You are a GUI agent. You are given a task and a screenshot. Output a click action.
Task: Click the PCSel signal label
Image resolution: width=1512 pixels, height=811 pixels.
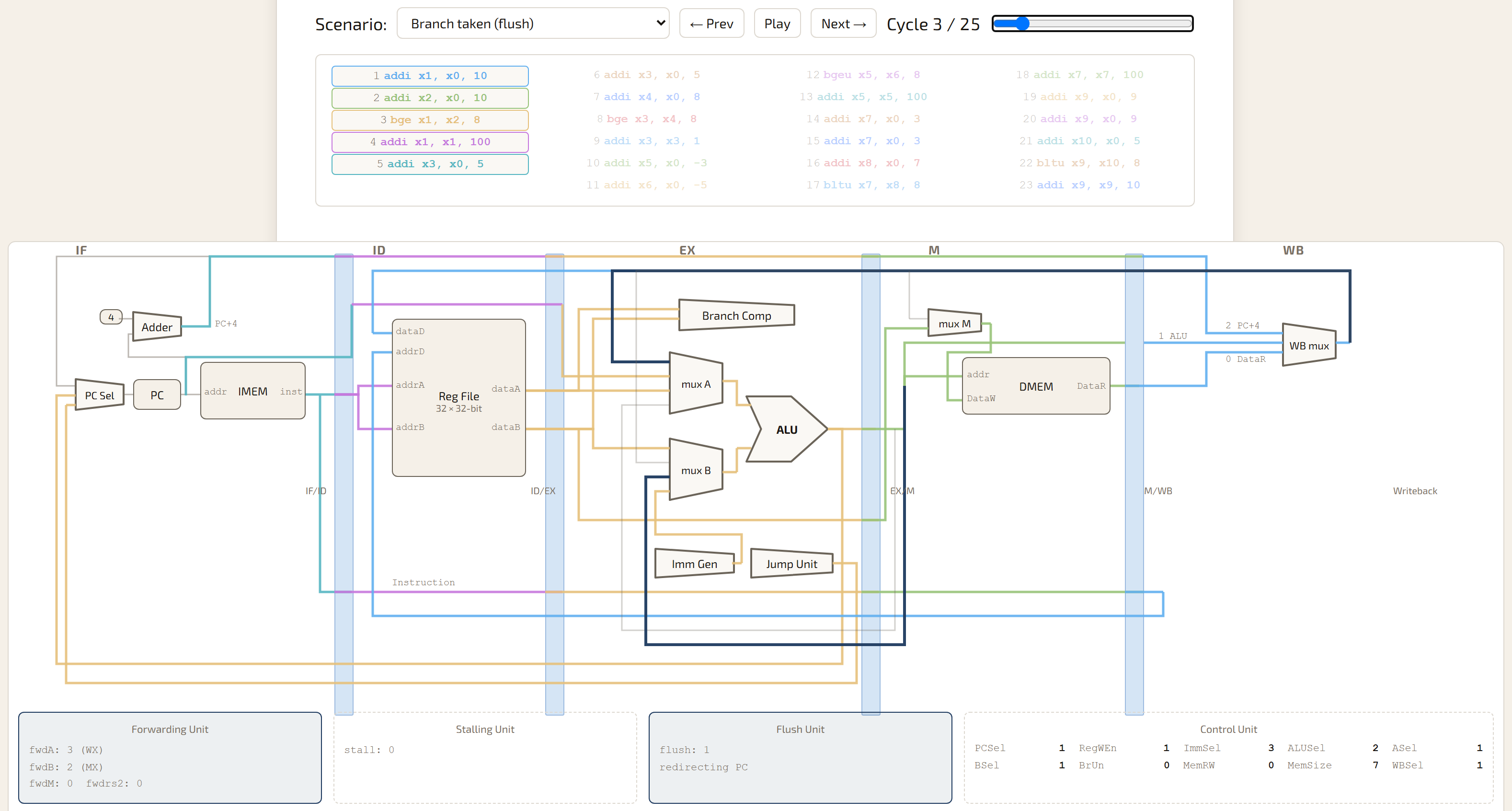[x=990, y=748]
